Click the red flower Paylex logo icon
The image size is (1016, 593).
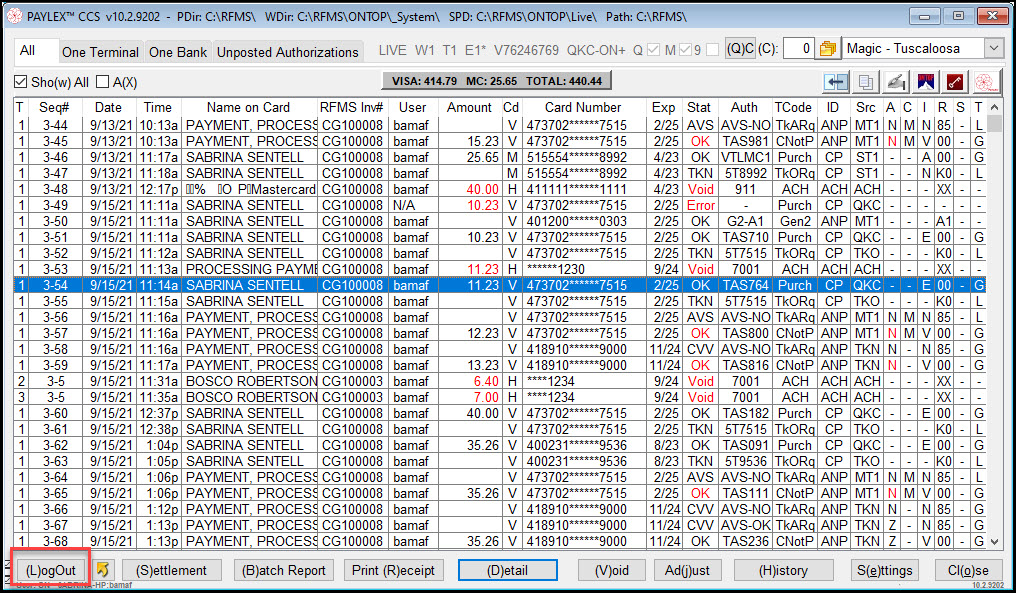(x=985, y=82)
